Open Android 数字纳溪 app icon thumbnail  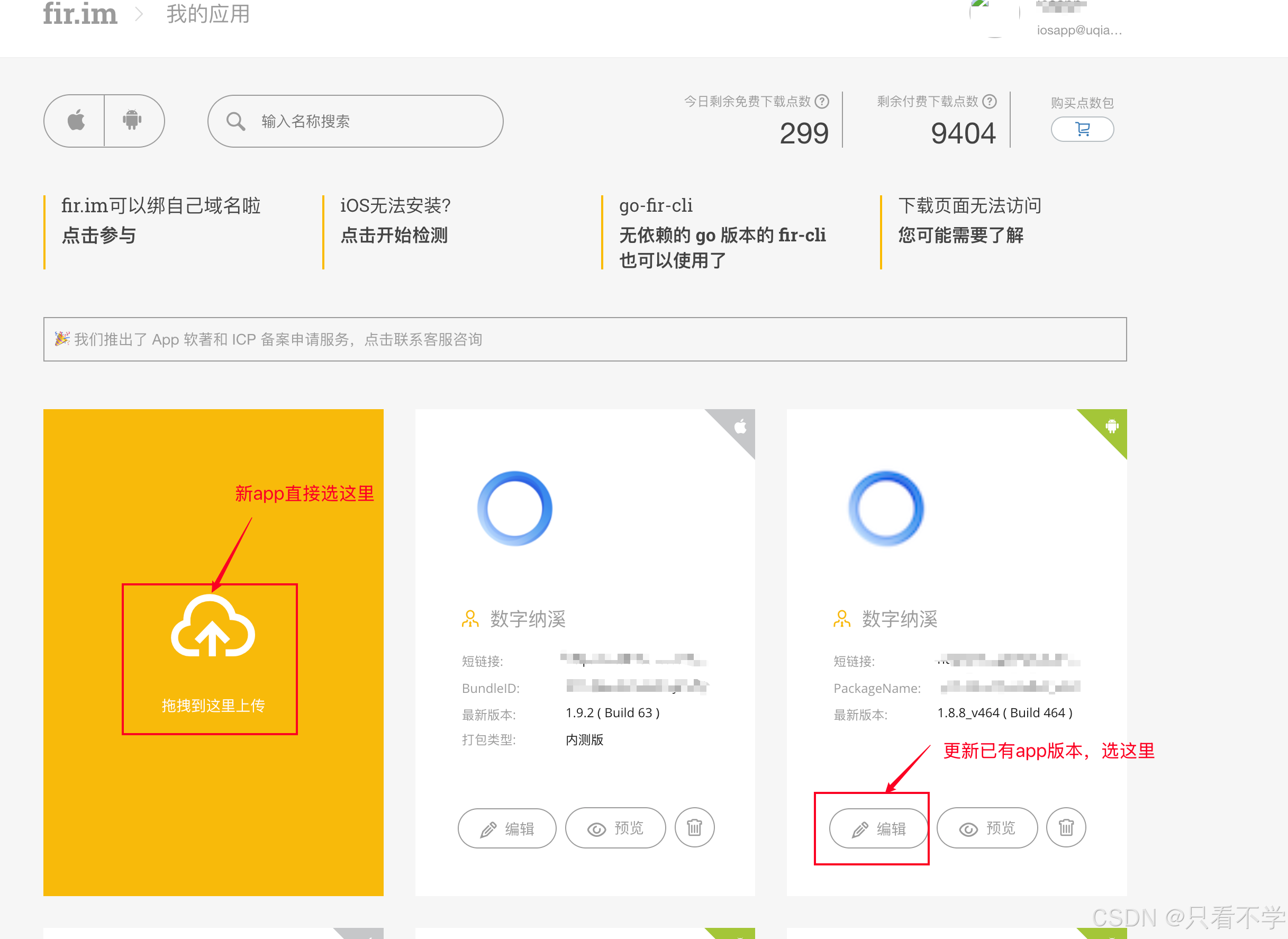click(x=886, y=508)
